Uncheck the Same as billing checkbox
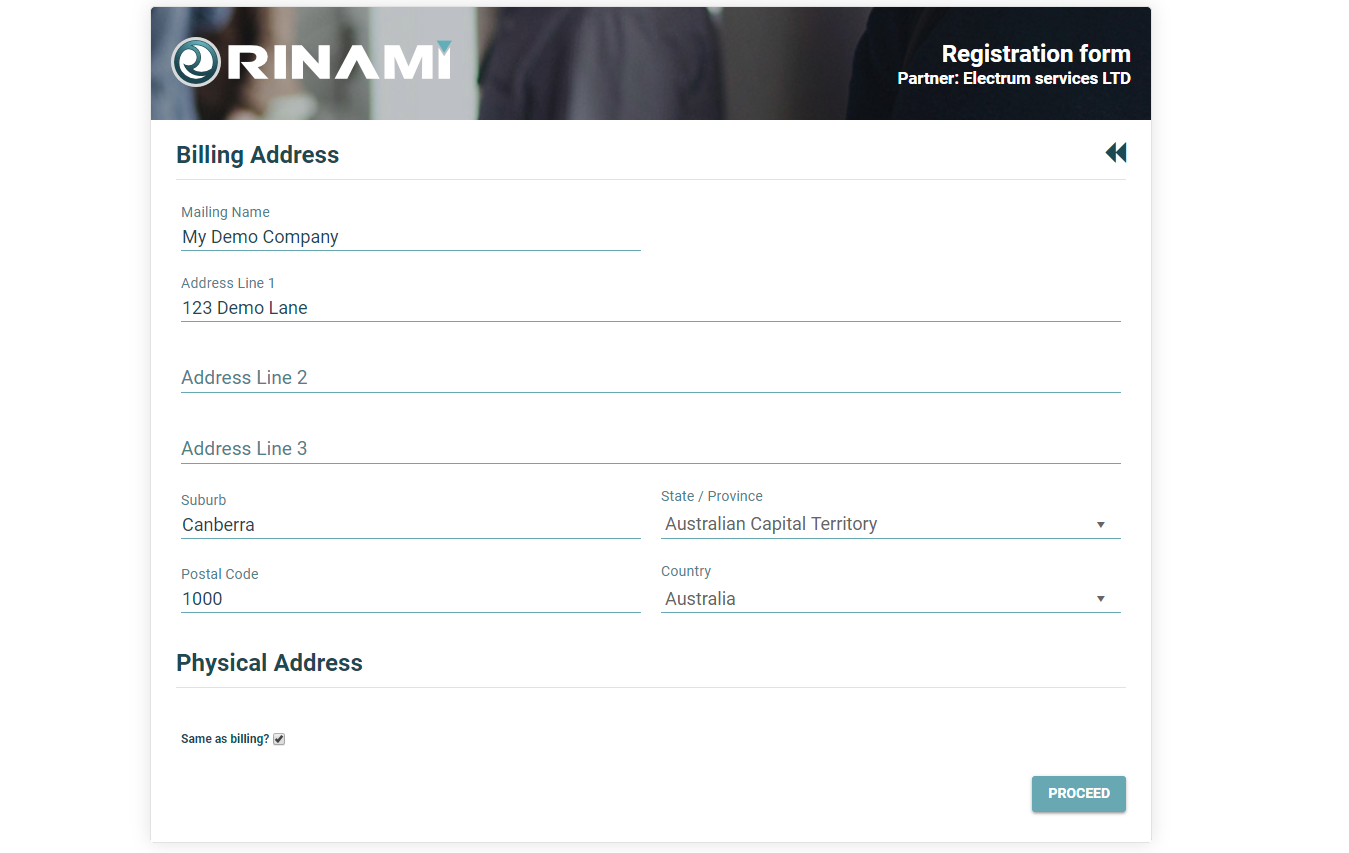The width and height of the screenshot is (1349, 853). 279,739
